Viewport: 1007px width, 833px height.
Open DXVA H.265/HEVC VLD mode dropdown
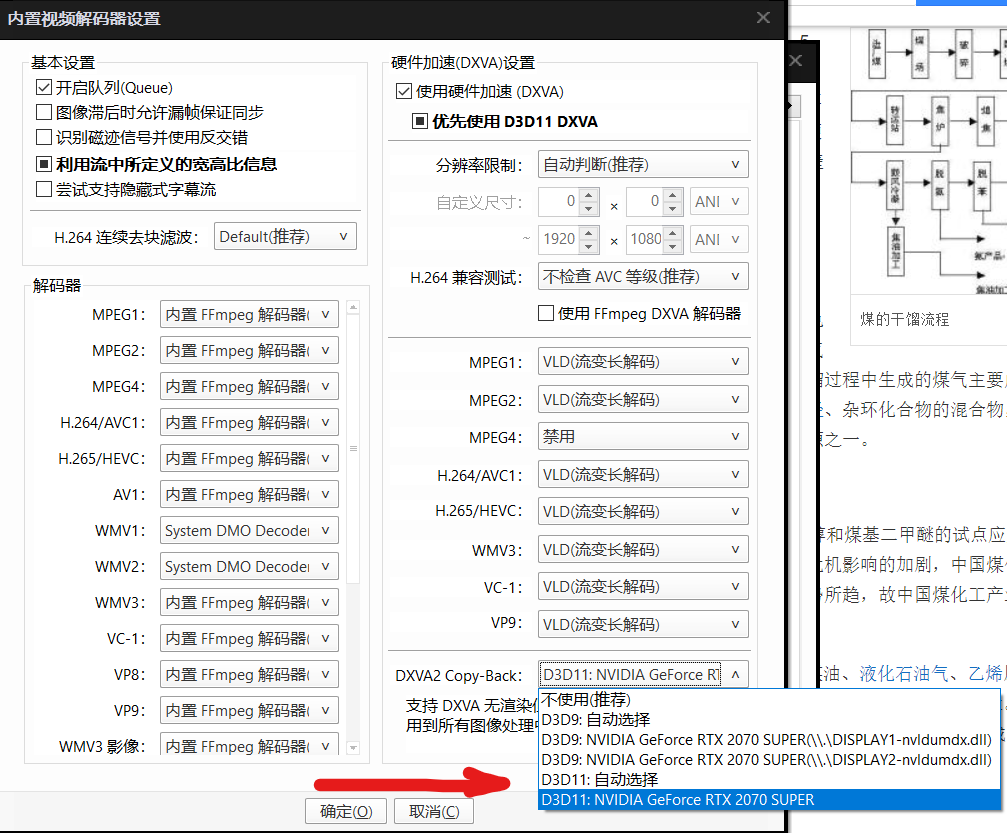[x=643, y=511]
